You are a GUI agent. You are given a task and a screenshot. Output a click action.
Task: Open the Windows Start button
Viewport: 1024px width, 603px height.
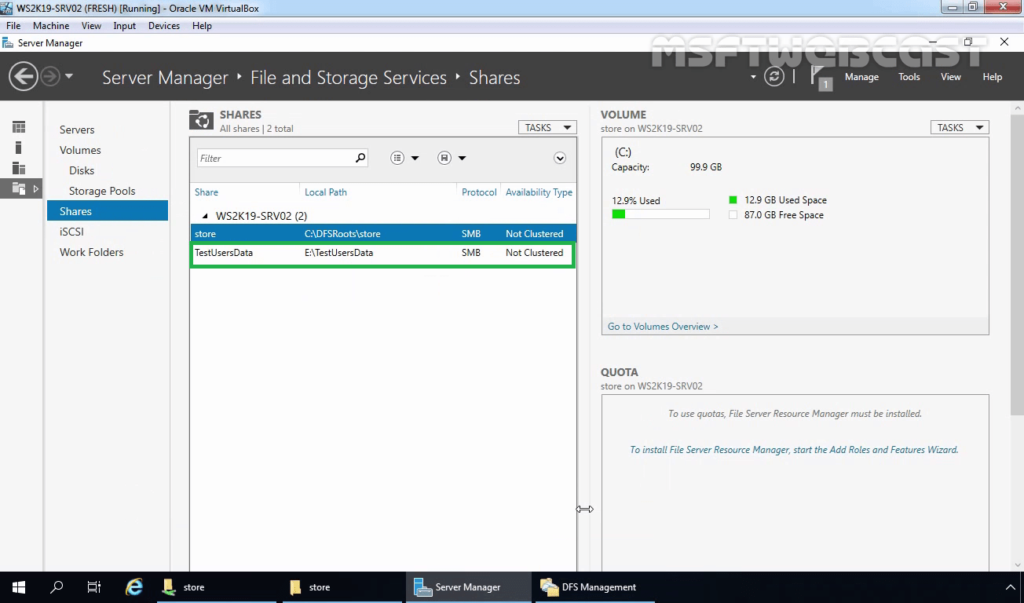18,587
